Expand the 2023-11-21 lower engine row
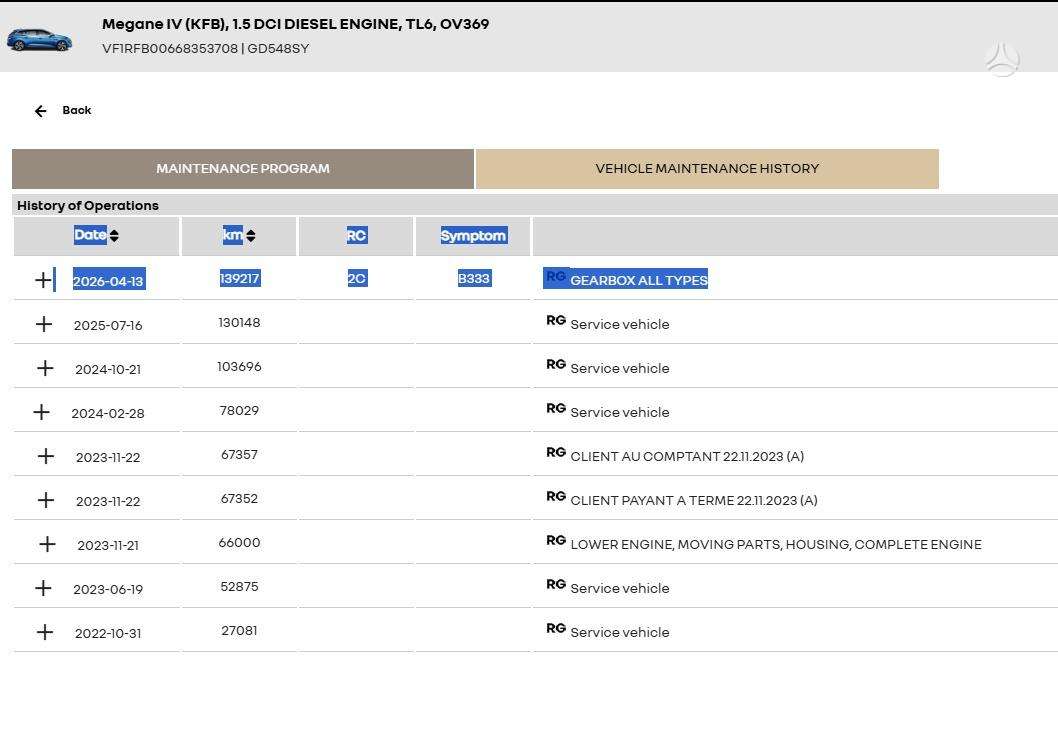This screenshot has height=740, width=1058. tap(47, 544)
